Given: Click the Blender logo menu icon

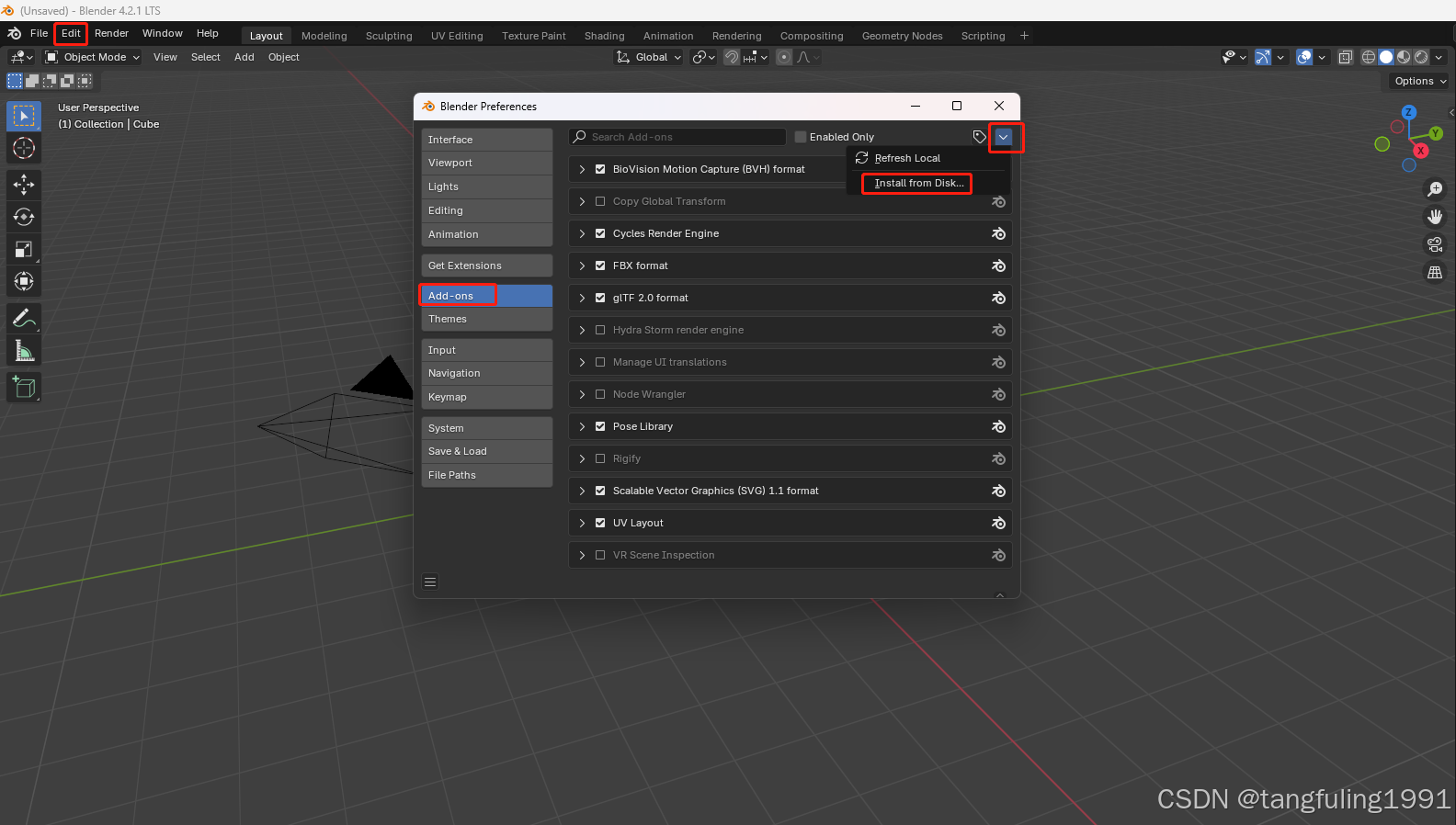Looking at the screenshot, I should pos(14,33).
